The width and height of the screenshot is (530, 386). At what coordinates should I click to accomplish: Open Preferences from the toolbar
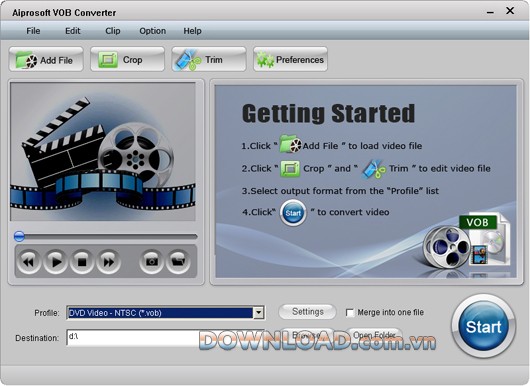(290, 59)
